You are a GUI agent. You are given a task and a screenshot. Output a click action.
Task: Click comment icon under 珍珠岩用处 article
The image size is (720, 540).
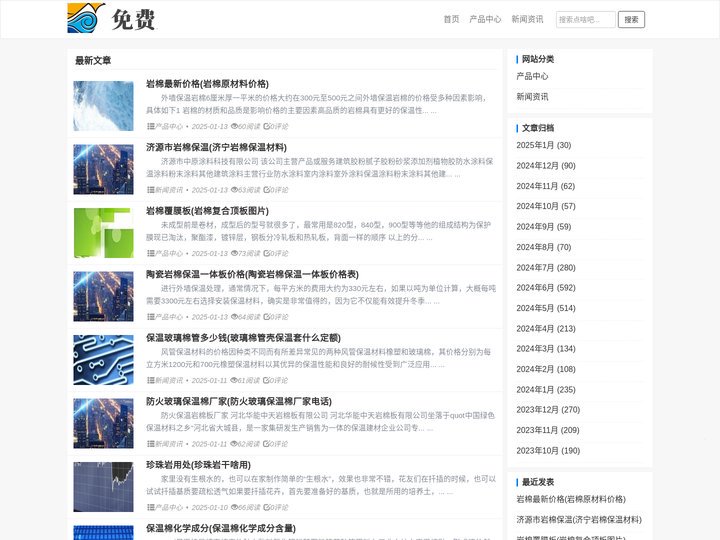[x=266, y=507]
